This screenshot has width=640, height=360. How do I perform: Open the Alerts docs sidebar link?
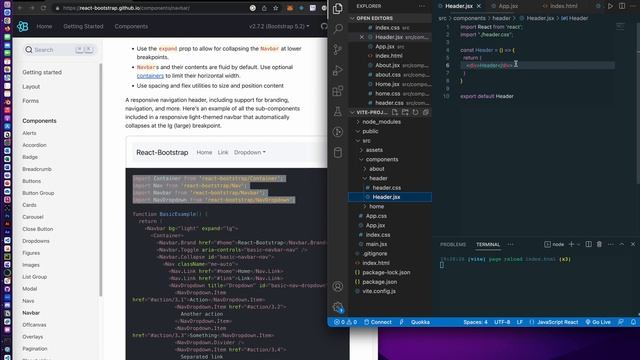[29, 133]
